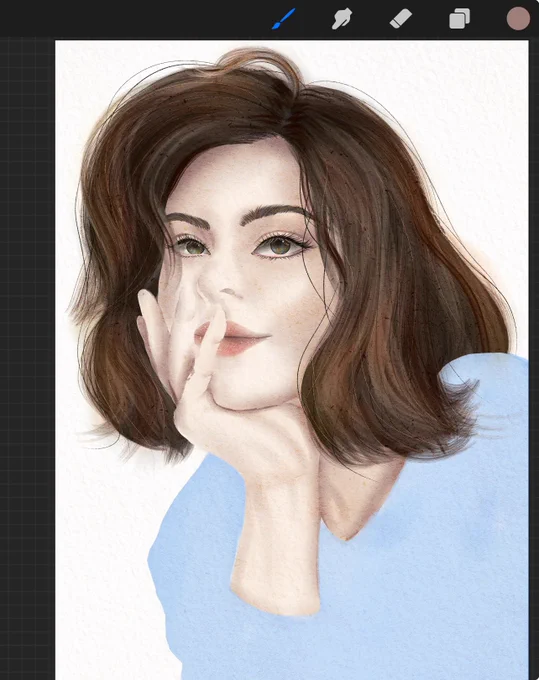Select the Eraser tool

coord(401,20)
